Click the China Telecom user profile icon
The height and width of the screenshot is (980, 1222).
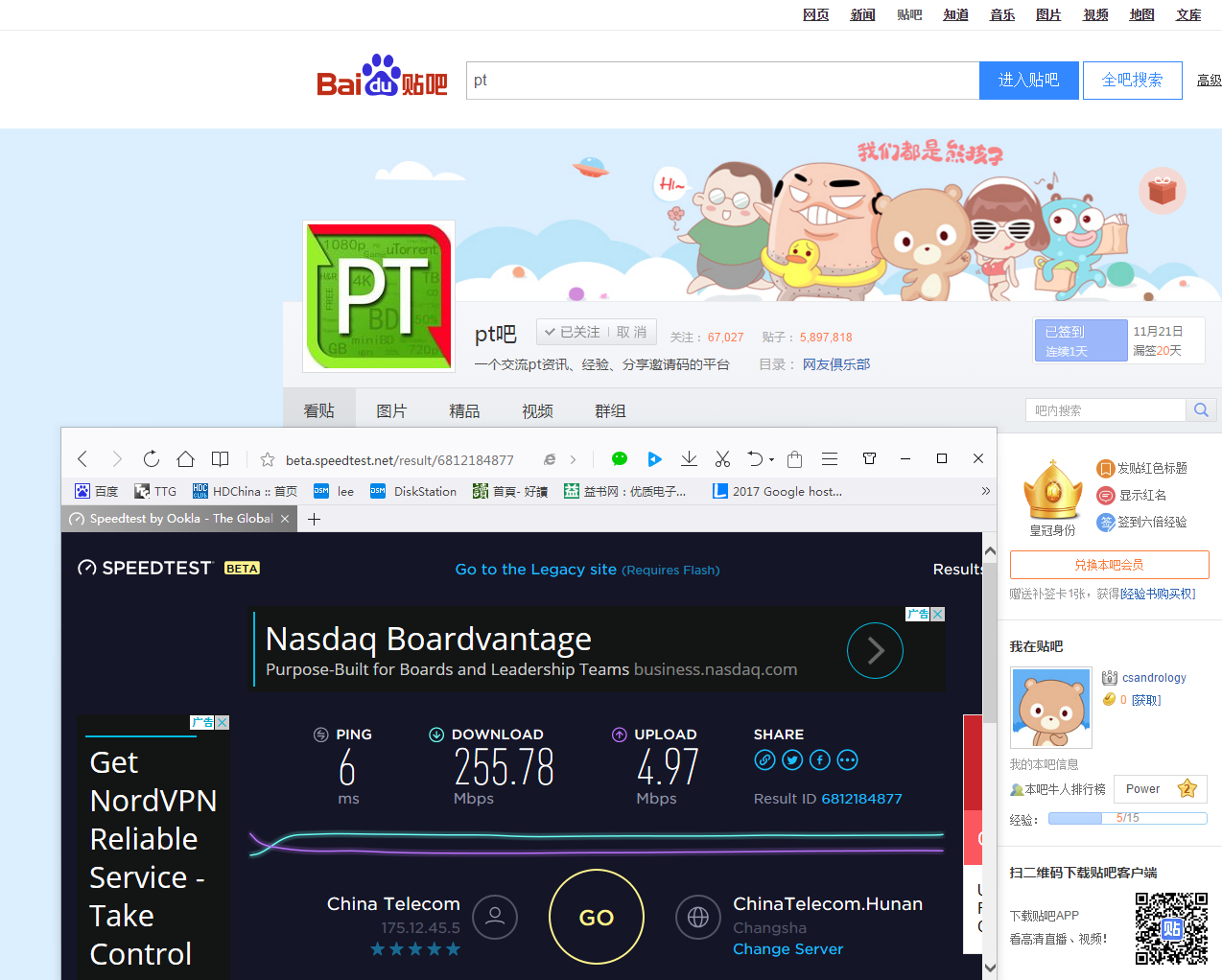495,917
